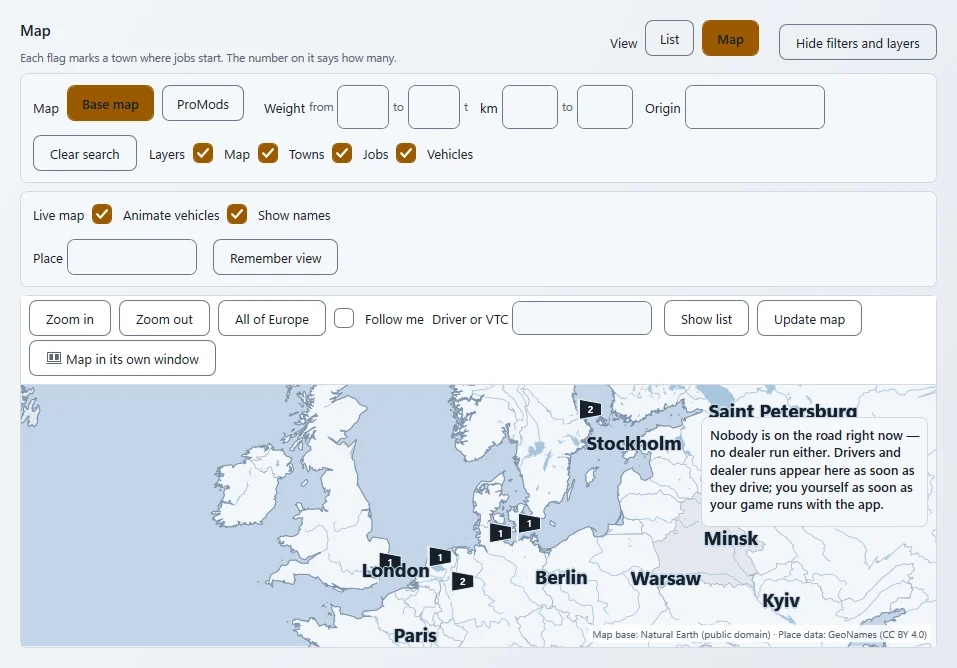Click the Map base attribution text
Viewport: 957px width, 668px height.
[x=759, y=634]
